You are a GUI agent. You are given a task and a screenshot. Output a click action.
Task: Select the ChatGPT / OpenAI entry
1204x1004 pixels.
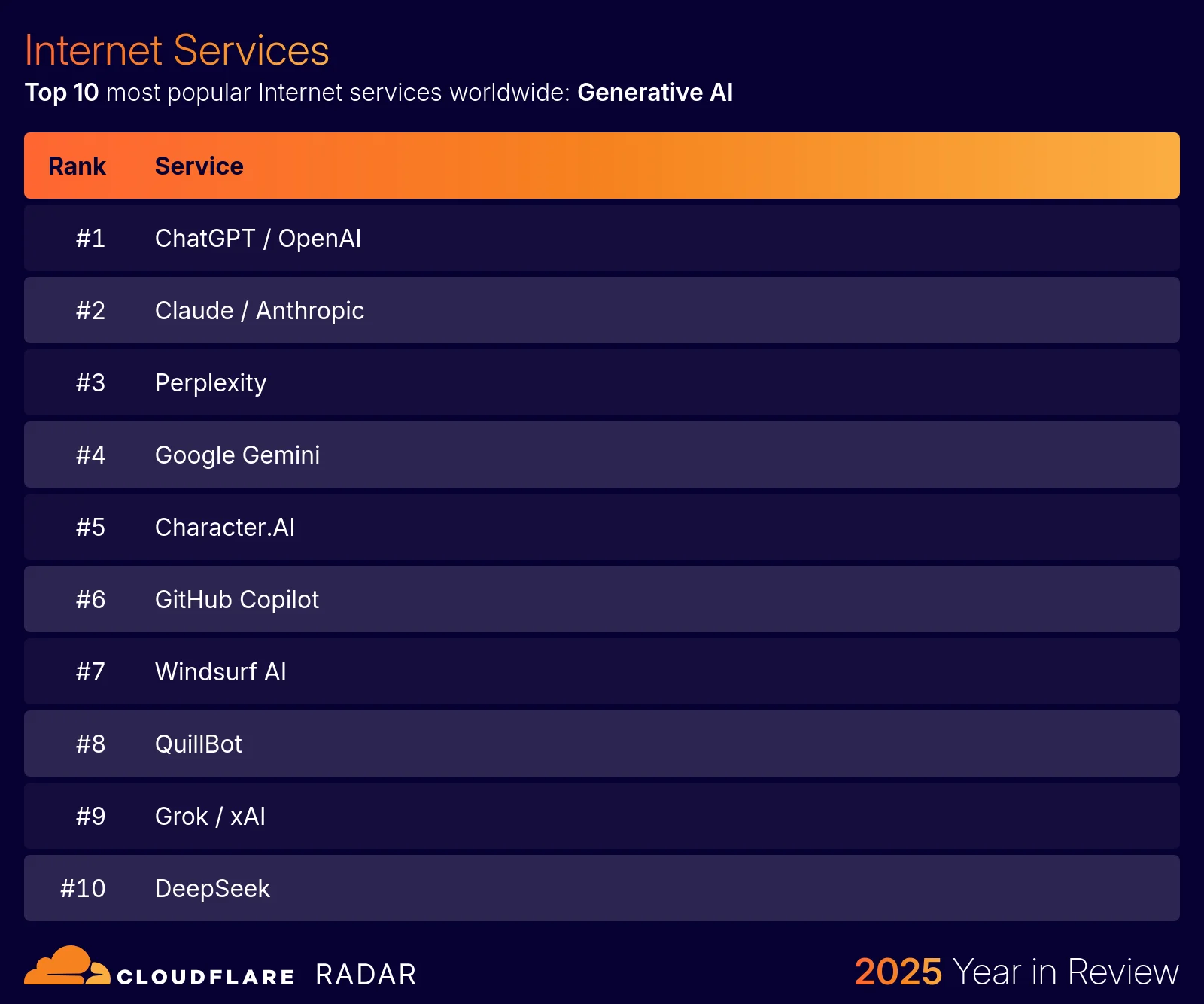pyautogui.click(x=258, y=238)
